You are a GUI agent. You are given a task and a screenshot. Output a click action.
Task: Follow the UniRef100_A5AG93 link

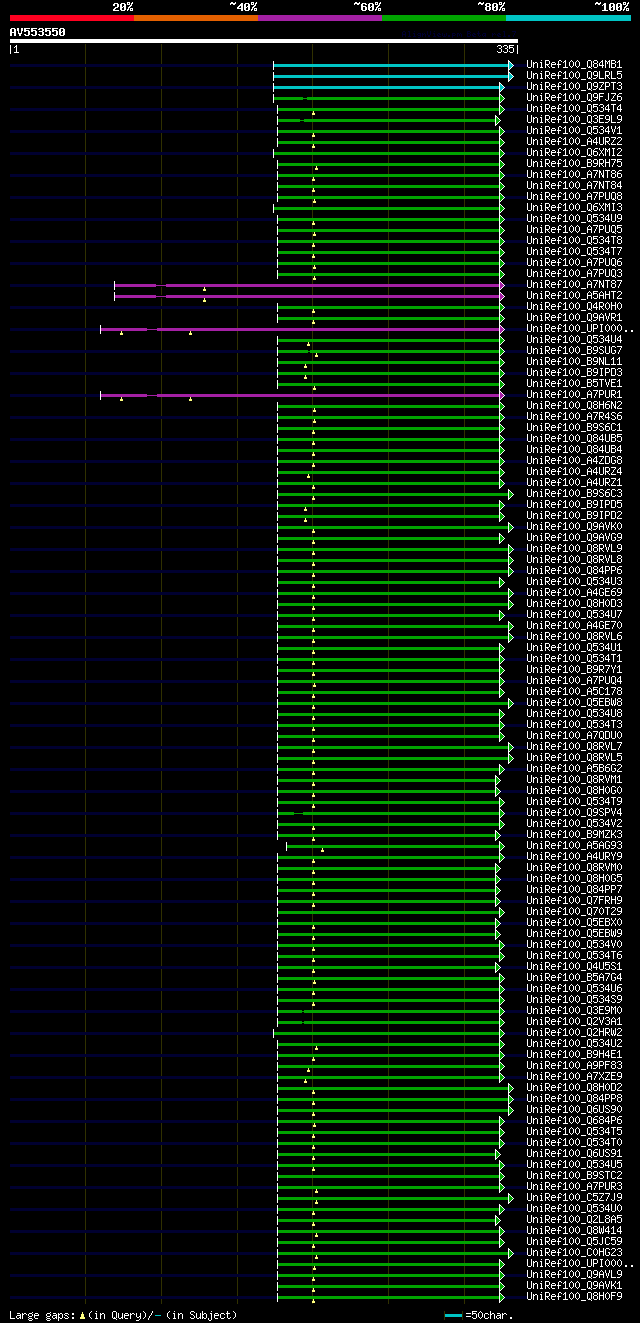pyautogui.click(x=574, y=846)
